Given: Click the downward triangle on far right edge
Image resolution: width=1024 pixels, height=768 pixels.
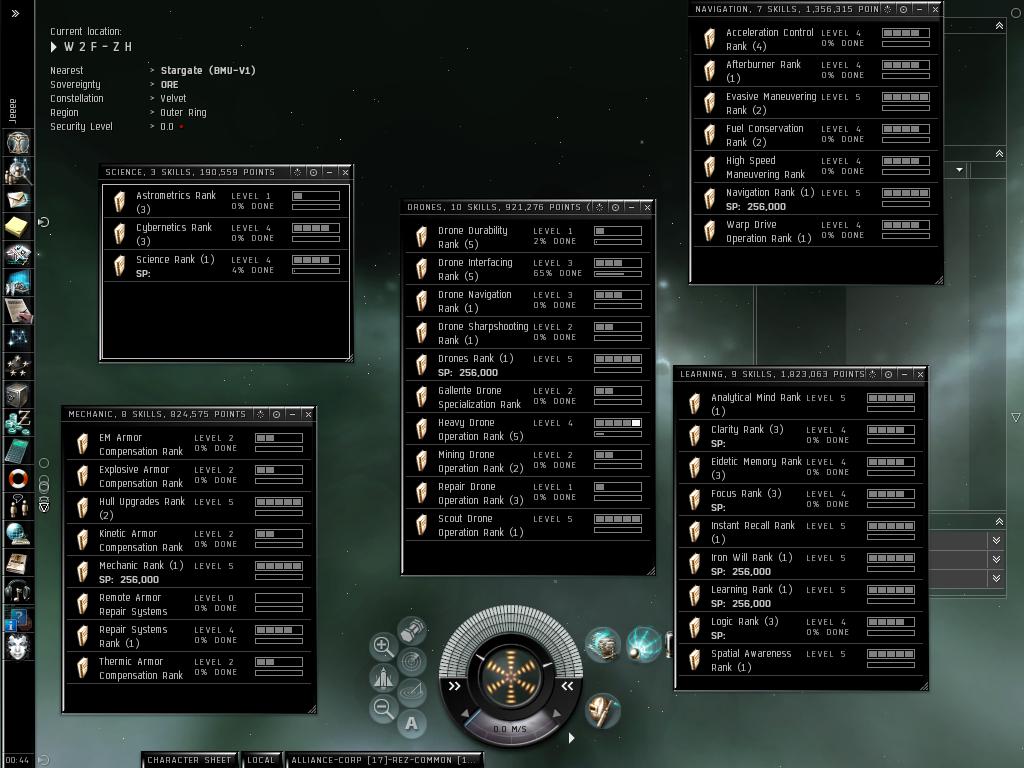Looking at the screenshot, I should [x=1016, y=417].
